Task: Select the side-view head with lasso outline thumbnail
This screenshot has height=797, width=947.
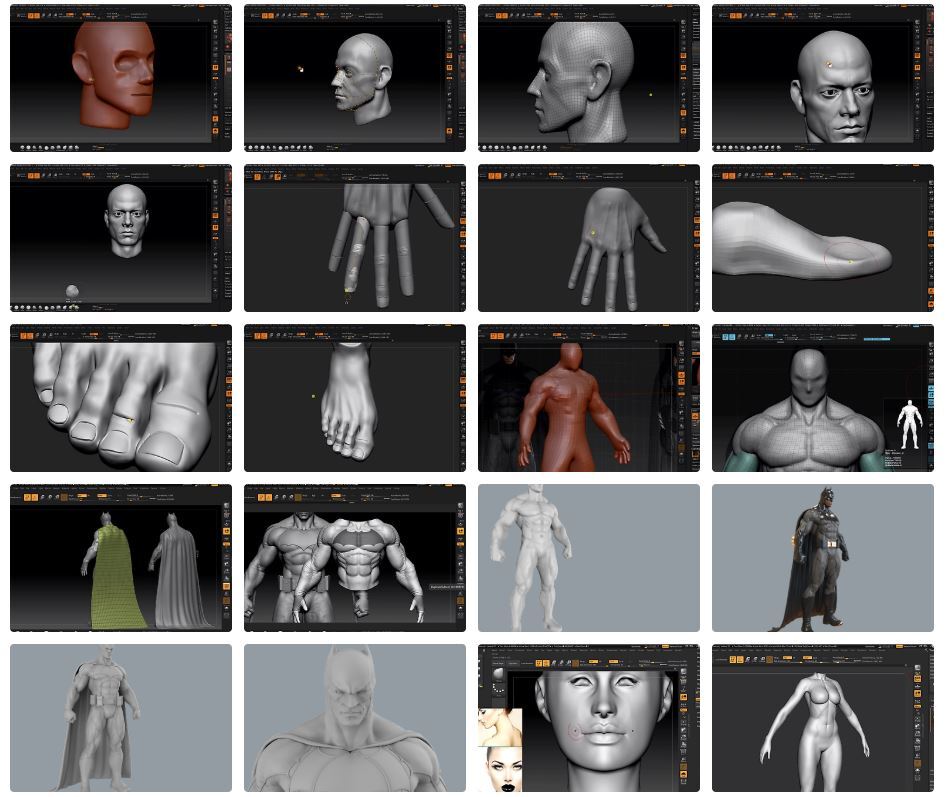Action: pyautogui.click(x=355, y=78)
